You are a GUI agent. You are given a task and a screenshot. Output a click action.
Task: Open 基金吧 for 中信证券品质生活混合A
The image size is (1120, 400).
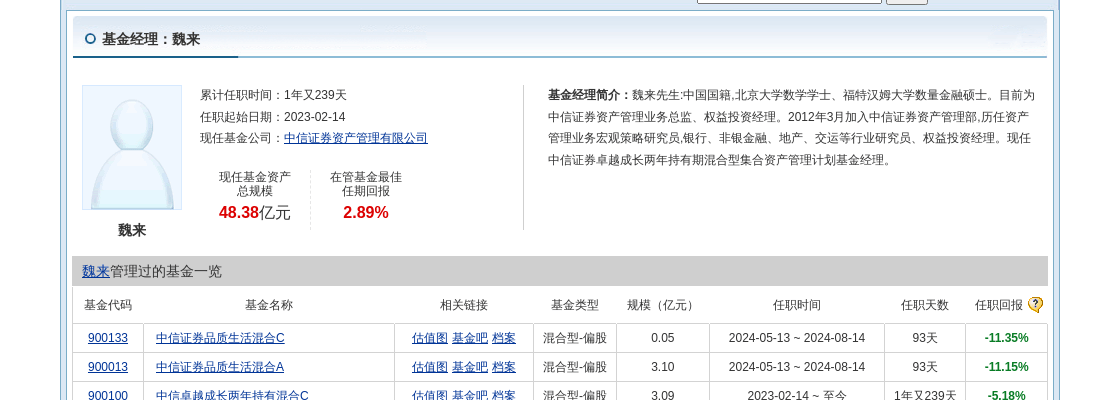coord(470,367)
